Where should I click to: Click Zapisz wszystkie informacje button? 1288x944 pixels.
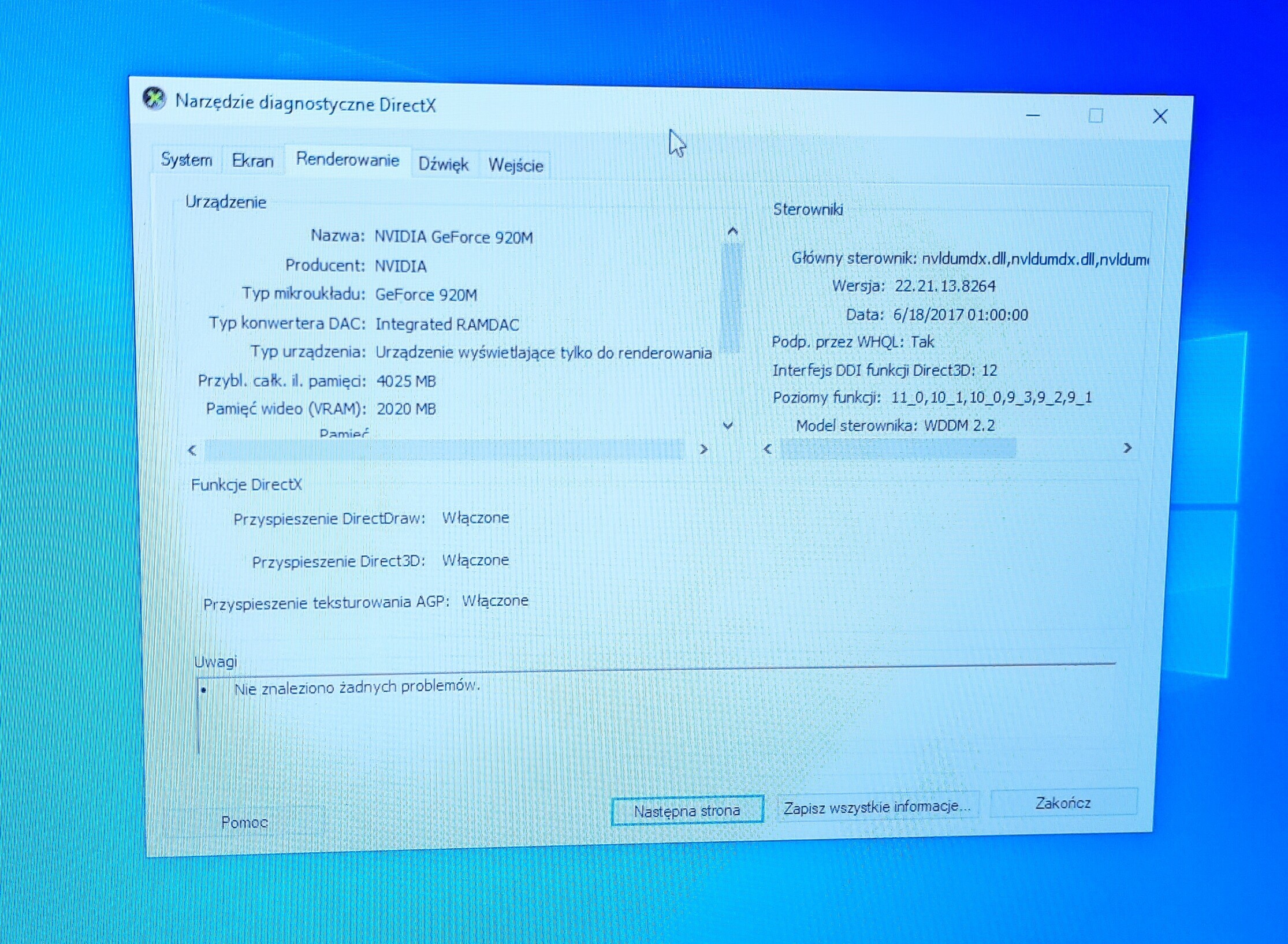point(877,807)
